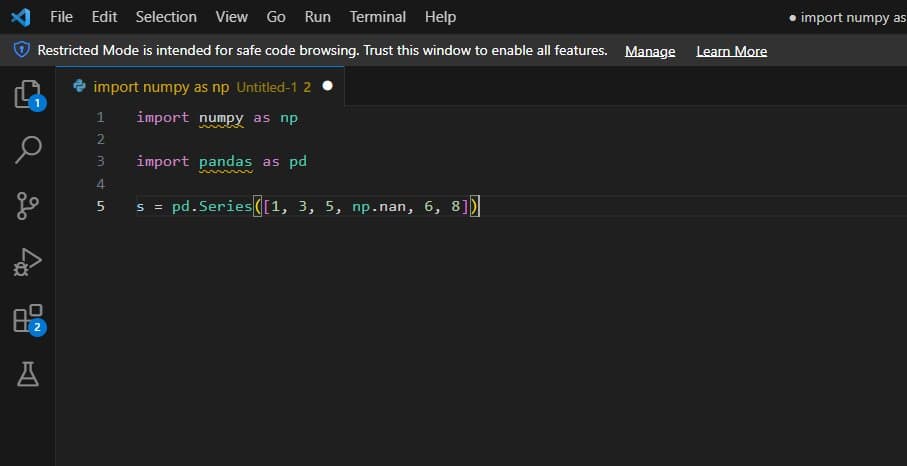This screenshot has height=466, width=907.
Task: Click Series in the pd.Series call
Action: click(226, 206)
